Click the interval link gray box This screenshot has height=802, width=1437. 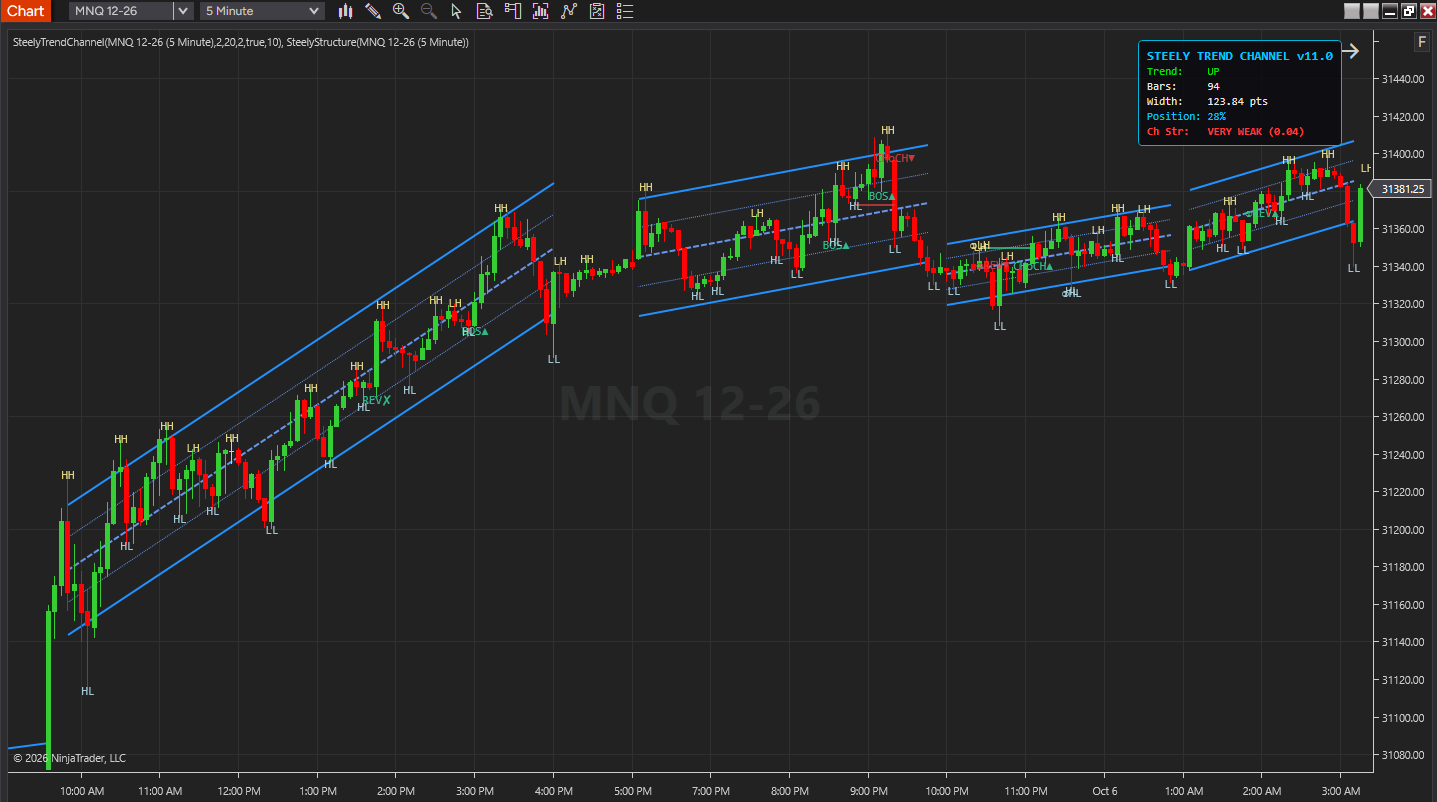click(1370, 11)
